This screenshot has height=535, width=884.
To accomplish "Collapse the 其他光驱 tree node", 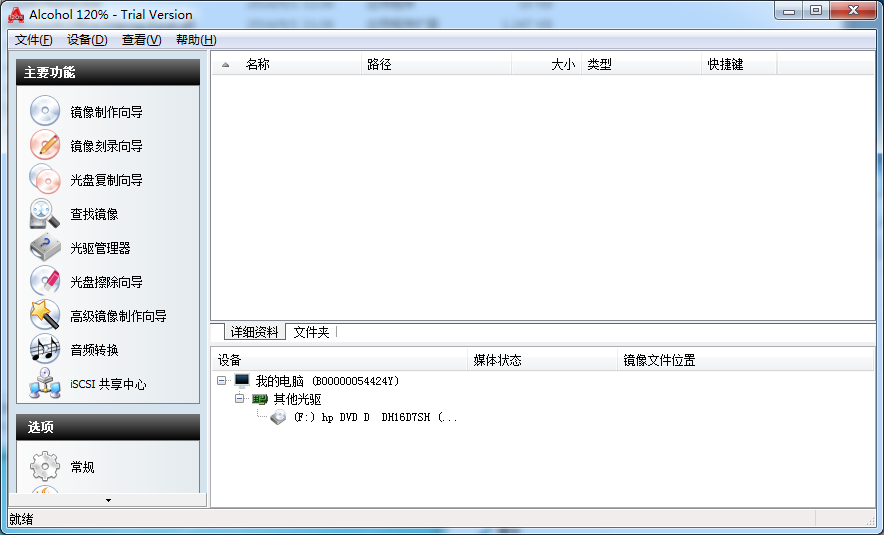I will tap(240, 399).
